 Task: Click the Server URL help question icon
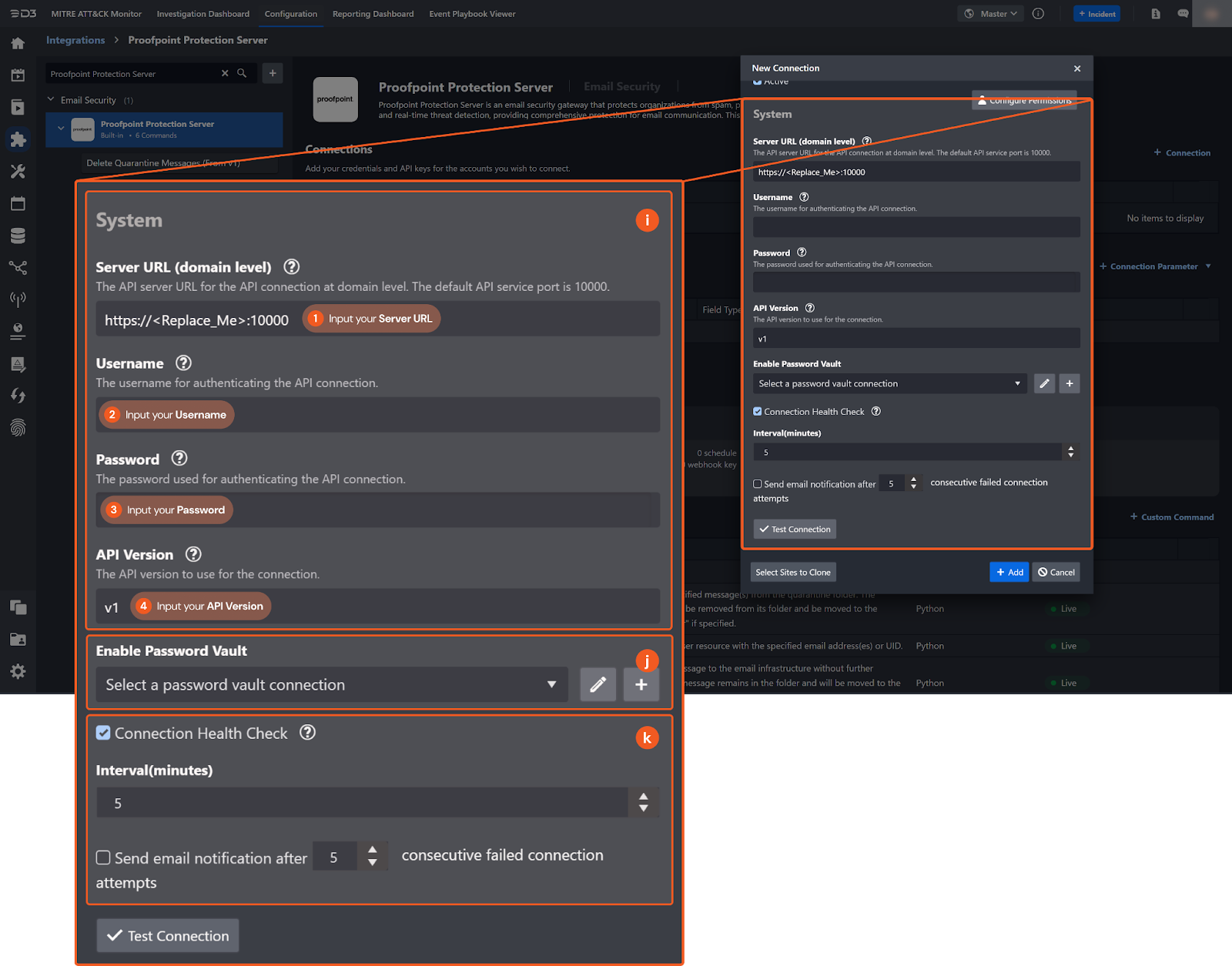(866, 142)
